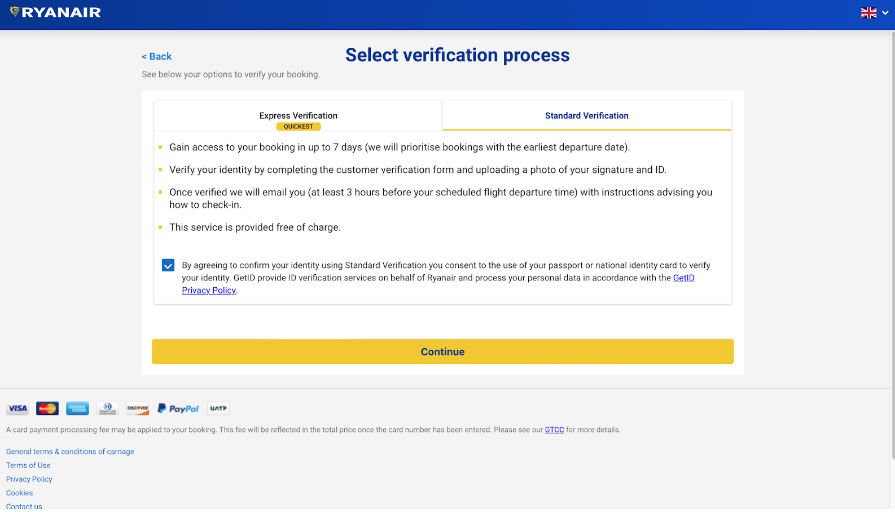895x512 pixels.
Task: Open the footer Privacy Policy link
Action: click(x=29, y=479)
